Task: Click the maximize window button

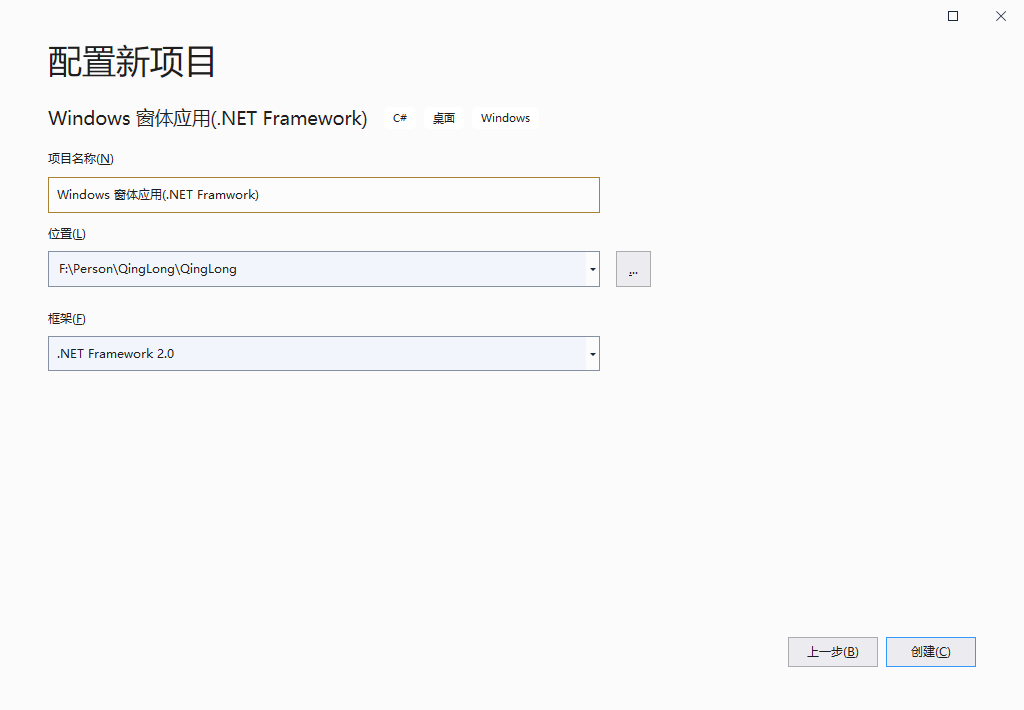Action: pyautogui.click(x=951, y=16)
